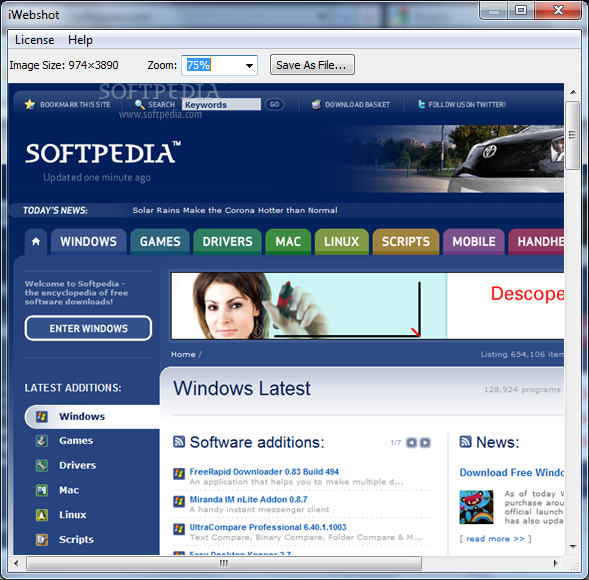Click the read more news link

point(495,539)
